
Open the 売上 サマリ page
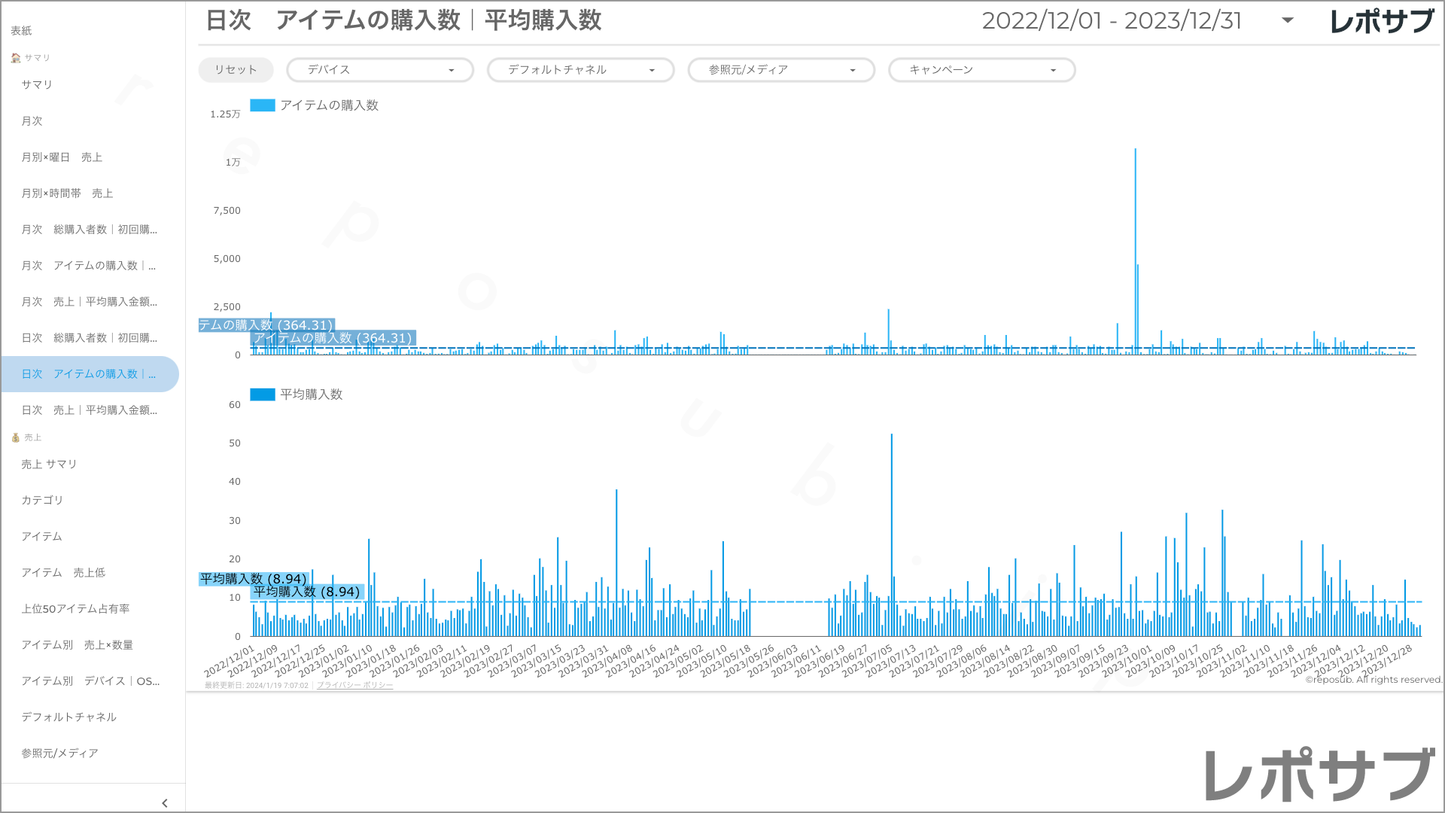point(49,464)
